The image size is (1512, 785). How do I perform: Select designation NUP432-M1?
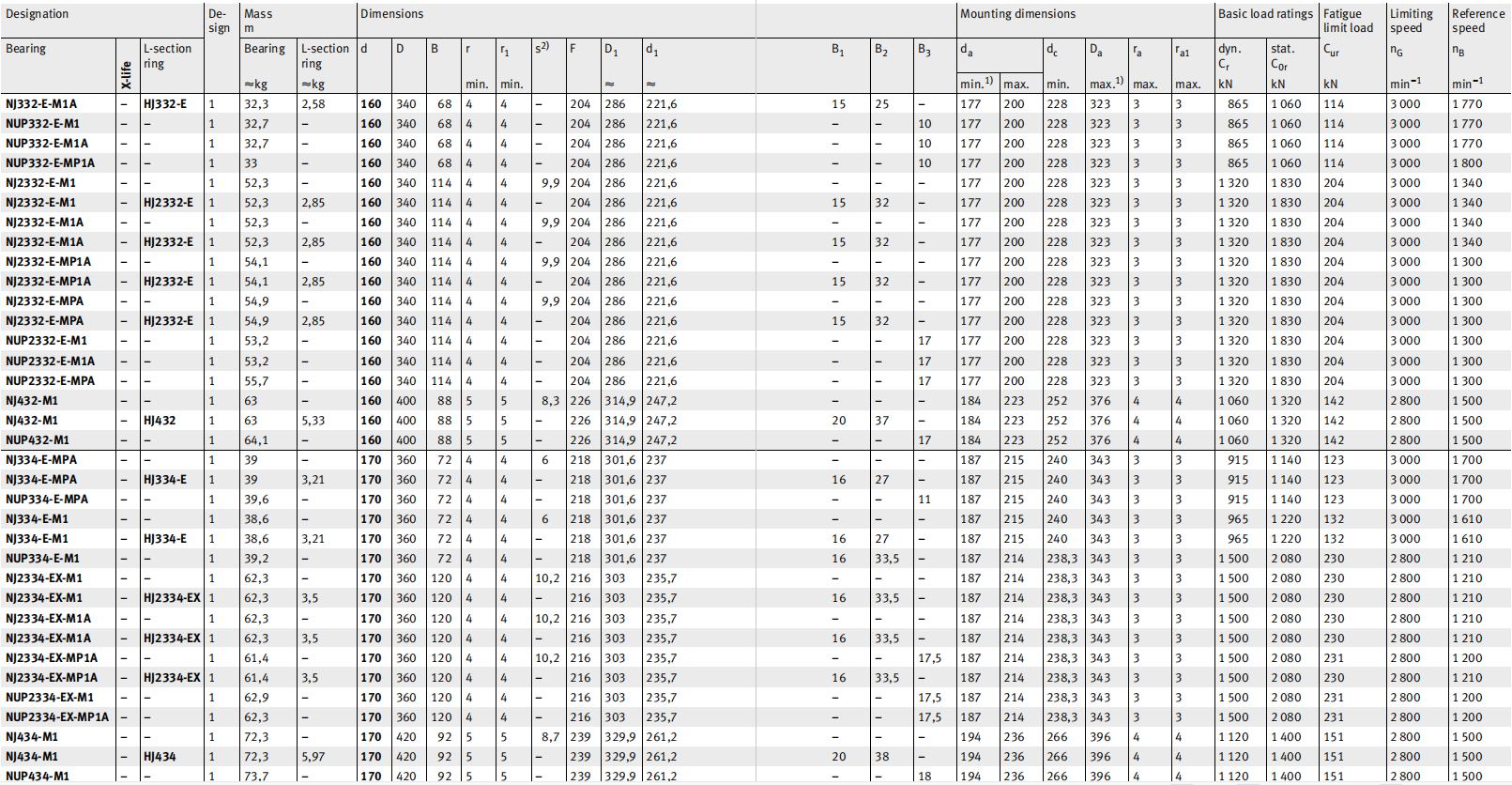coord(38,440)
